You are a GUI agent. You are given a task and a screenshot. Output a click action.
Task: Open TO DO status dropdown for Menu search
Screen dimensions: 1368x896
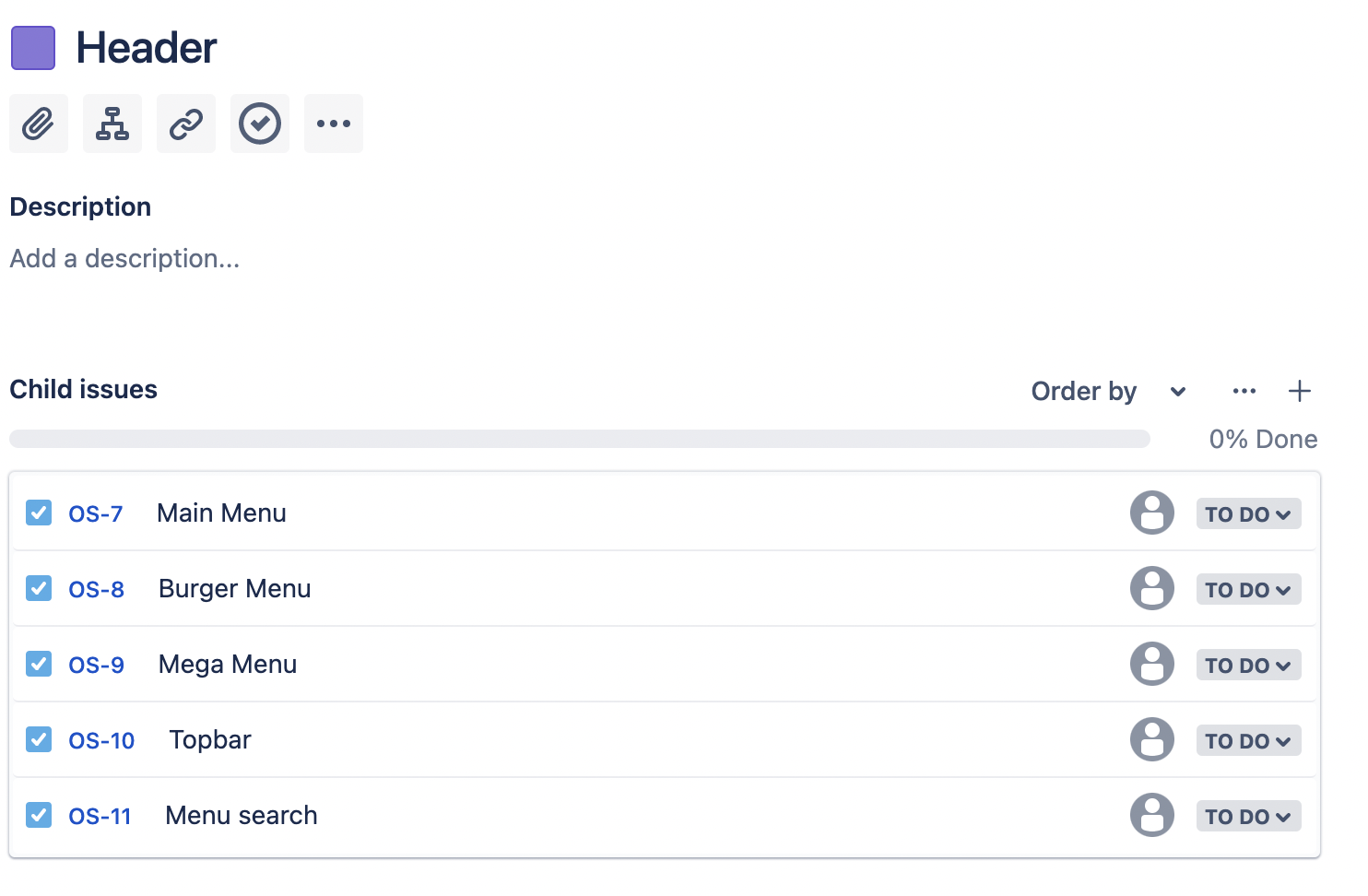[x=1248, y=816]
